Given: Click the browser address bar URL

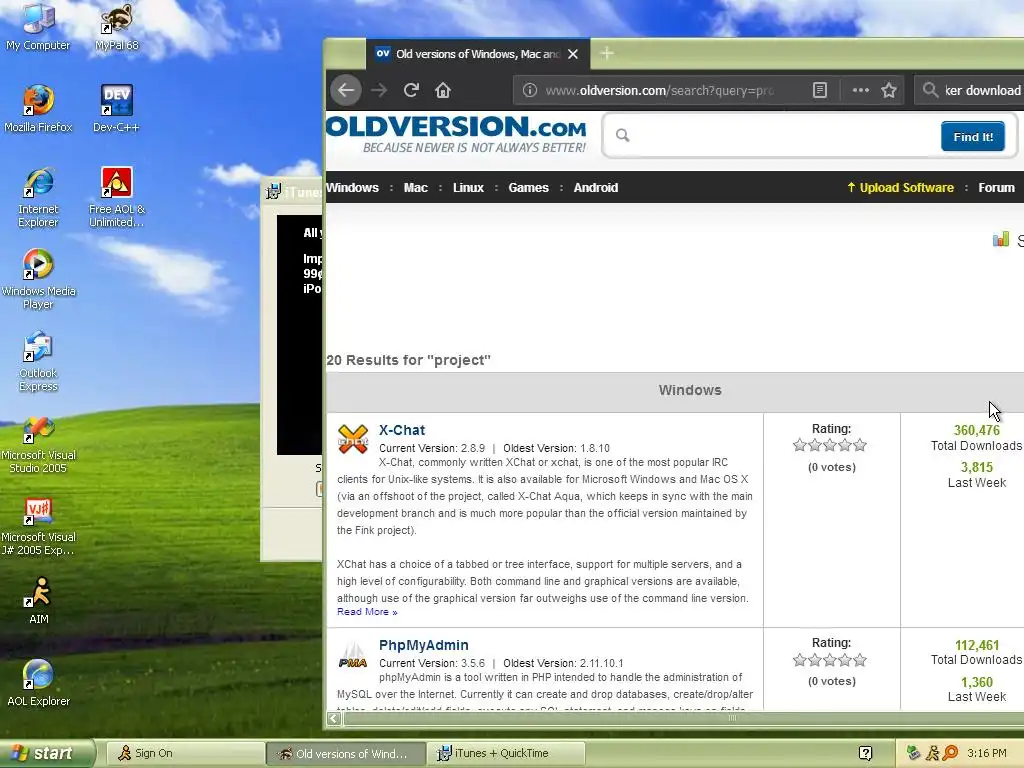Looking at the screenshot, I should [660, 90].
